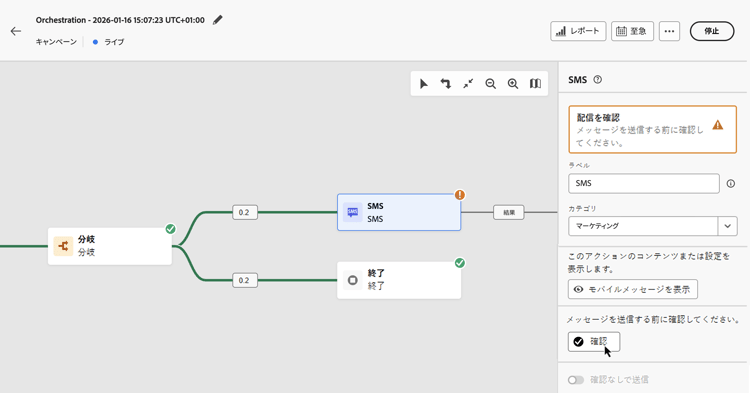Select the SMS activity node

pyautogui.click(x=399, y=212)
